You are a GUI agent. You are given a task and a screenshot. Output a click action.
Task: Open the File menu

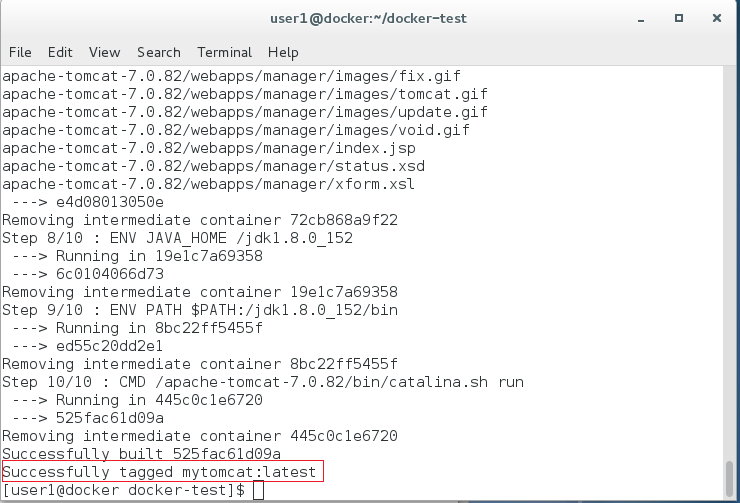click(x=20, y=52)
